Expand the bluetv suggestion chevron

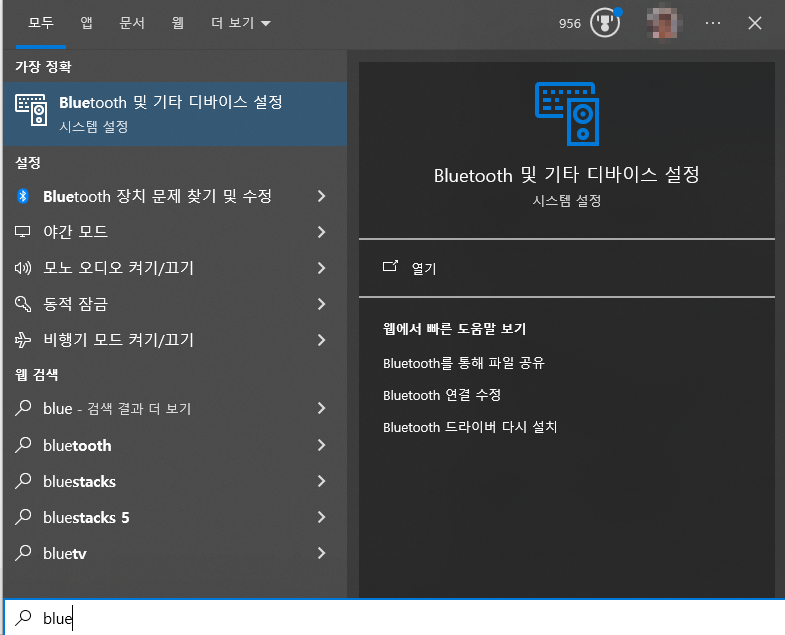pos(321,553)
